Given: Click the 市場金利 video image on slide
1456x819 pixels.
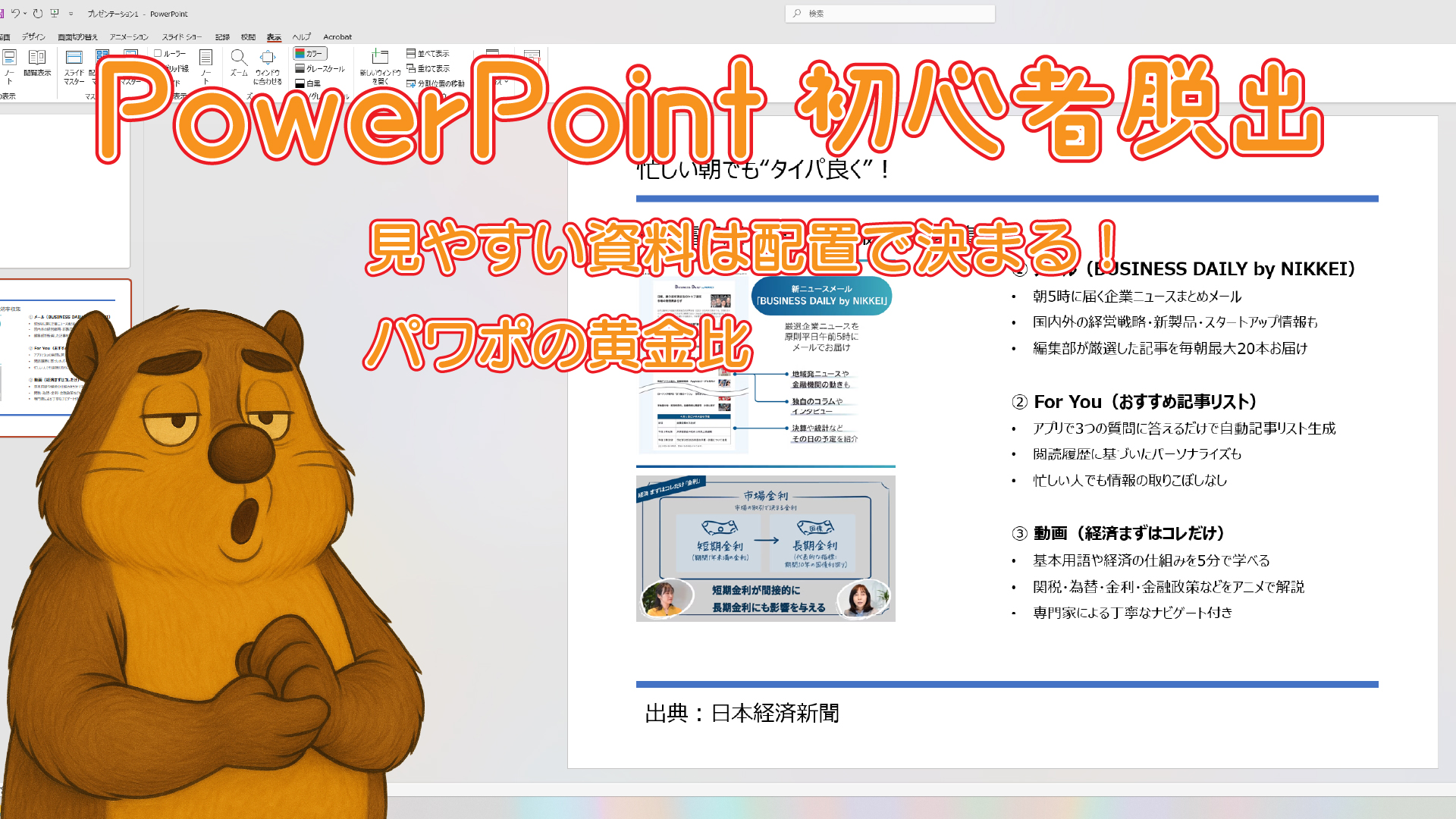Looking at the screenshot, I should point(766,549).
